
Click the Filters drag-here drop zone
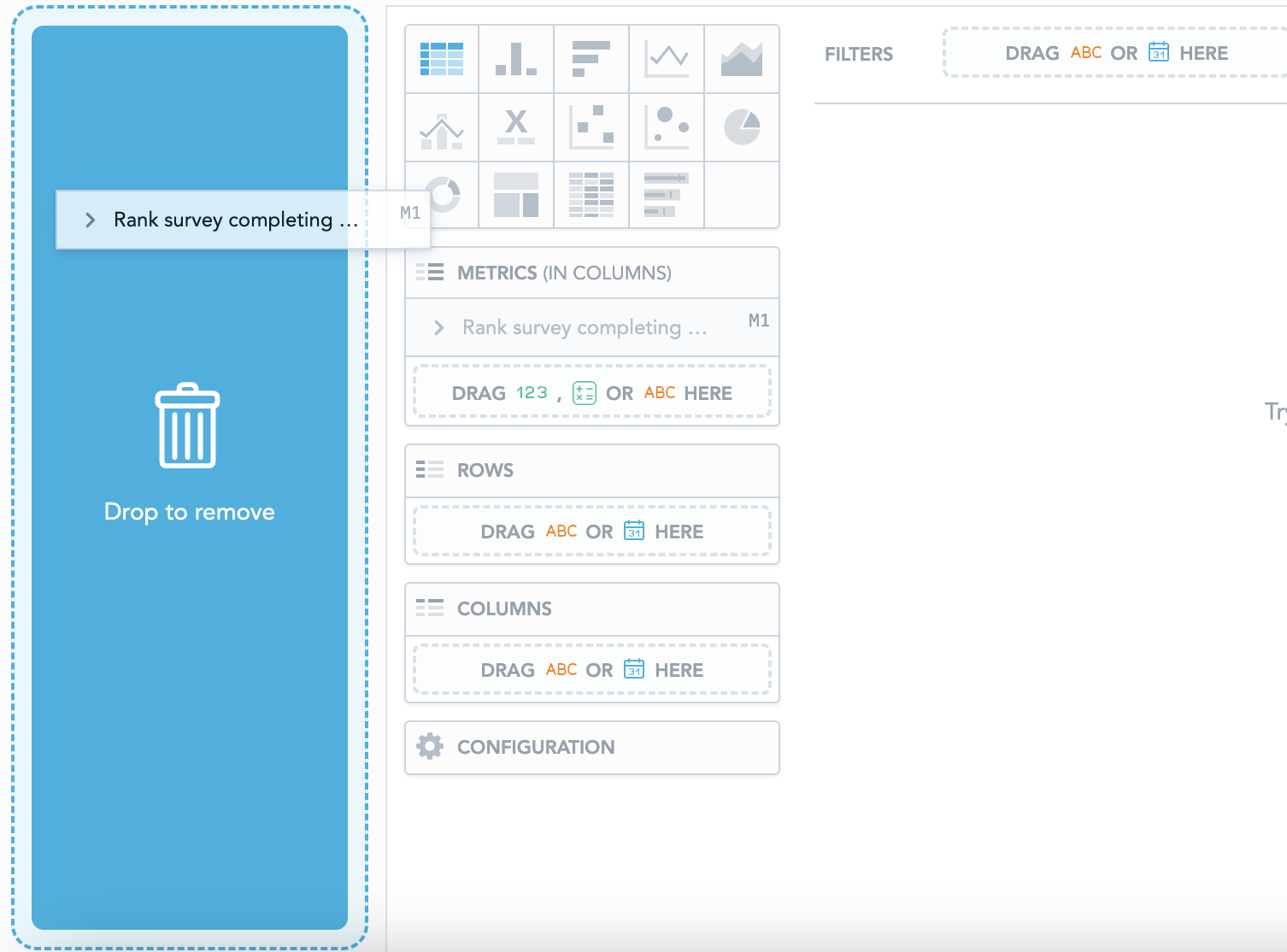(x=1116, y=53)
